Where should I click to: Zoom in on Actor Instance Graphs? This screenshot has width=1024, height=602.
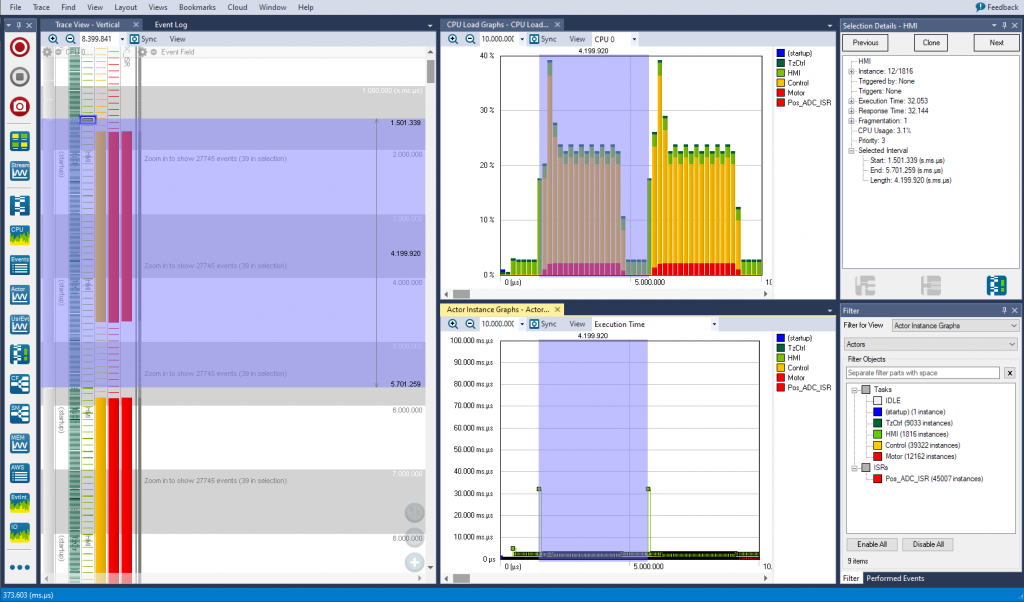click(x=453, y=324)
